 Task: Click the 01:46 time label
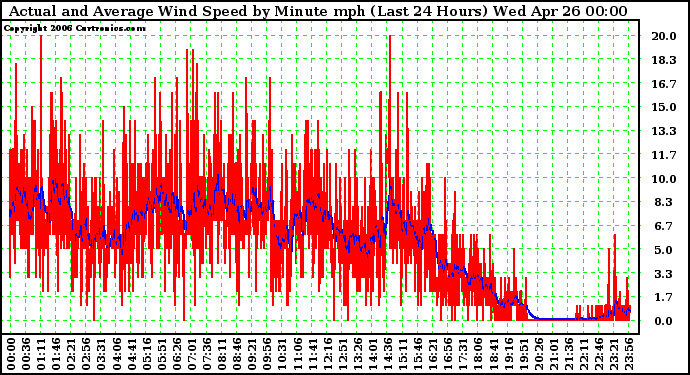56,354
